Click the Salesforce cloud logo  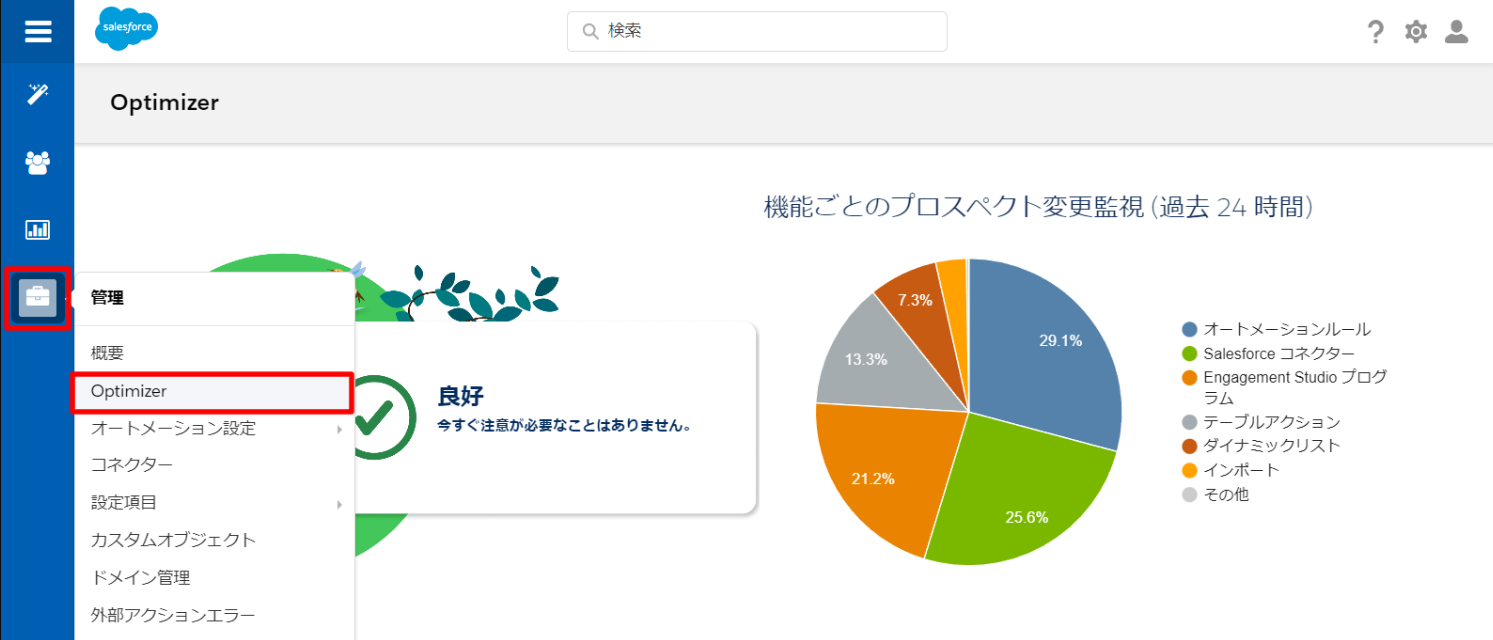(x=126, y=29)
